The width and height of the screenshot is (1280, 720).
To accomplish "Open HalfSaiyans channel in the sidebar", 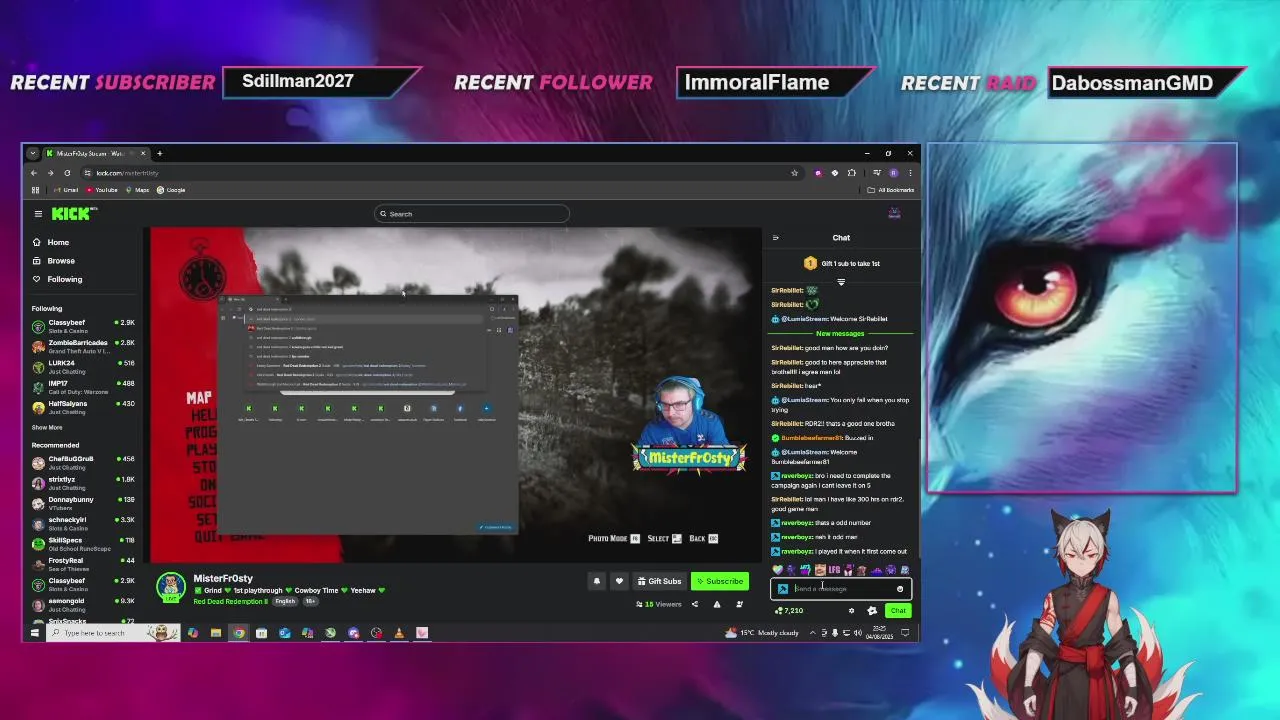I will tap(83, 407).
